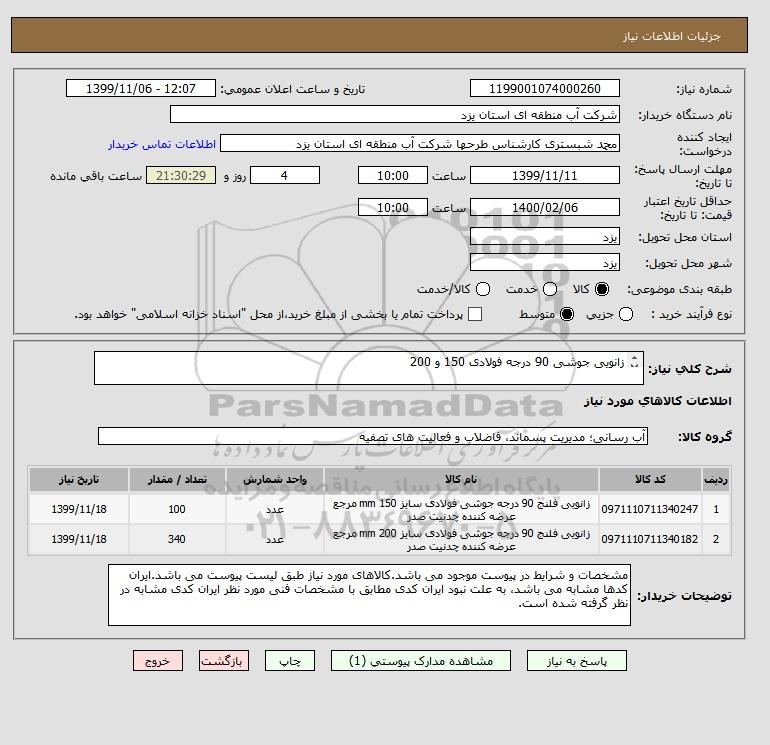Click the تعداد / مقدار column header
770x745 pixels.
coord(177,479)
